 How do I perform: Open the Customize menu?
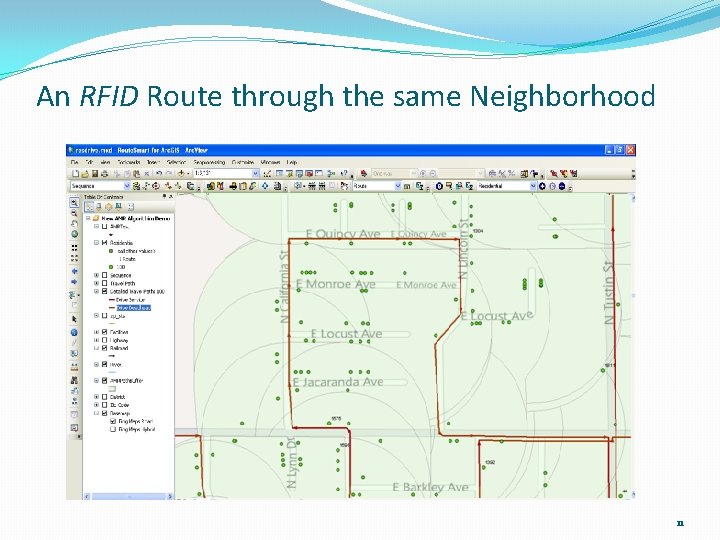tap(243, 162)
